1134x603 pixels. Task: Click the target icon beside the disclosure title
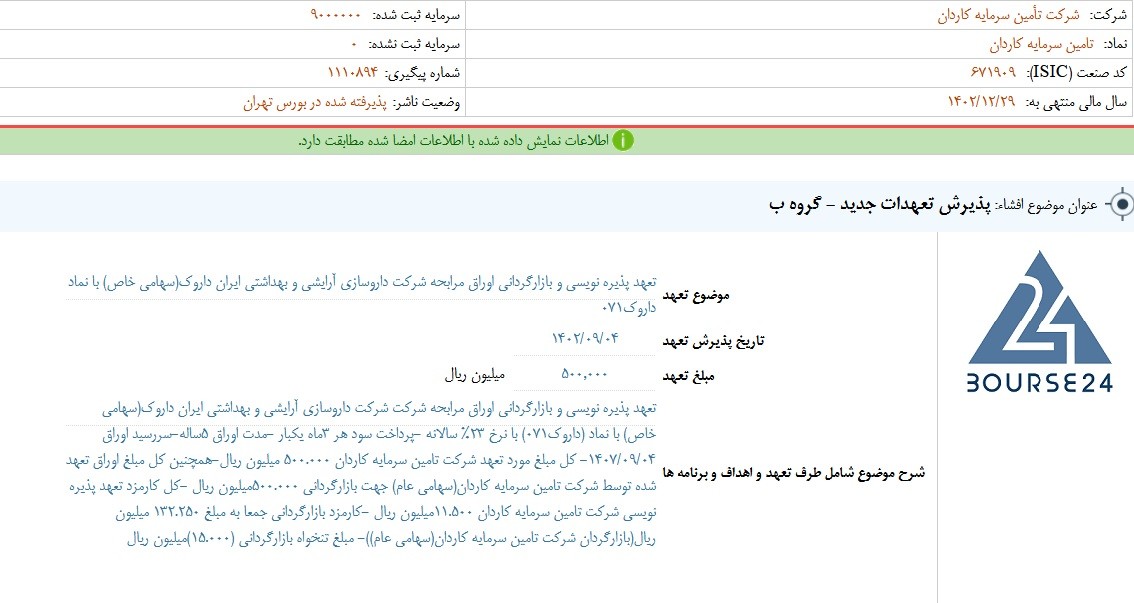(x=1121, y=205)
